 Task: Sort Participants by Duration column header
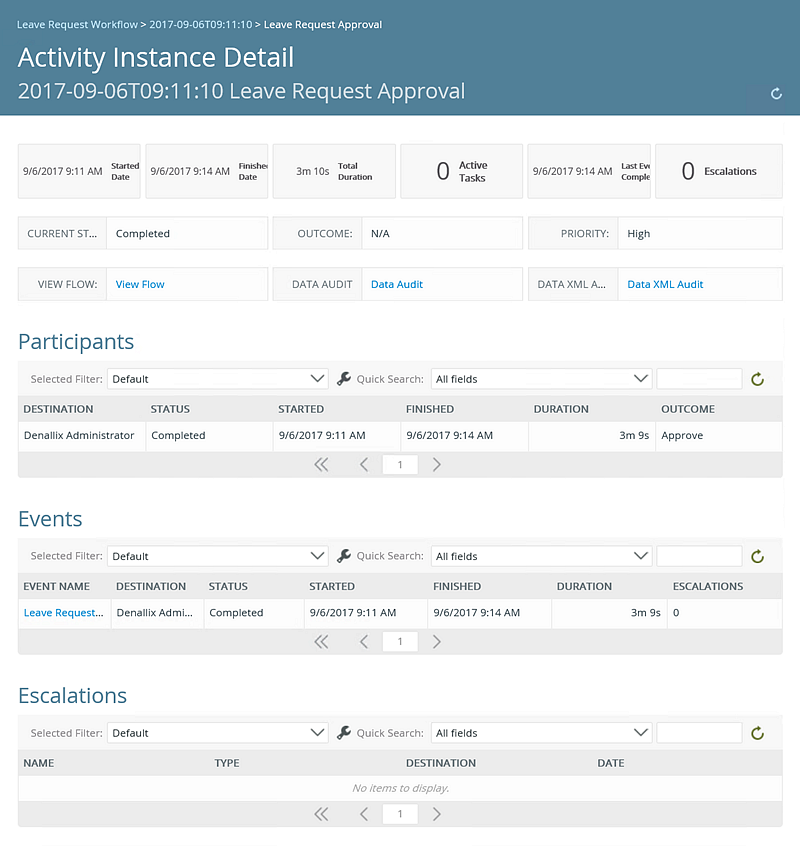(x=561, y=409)
